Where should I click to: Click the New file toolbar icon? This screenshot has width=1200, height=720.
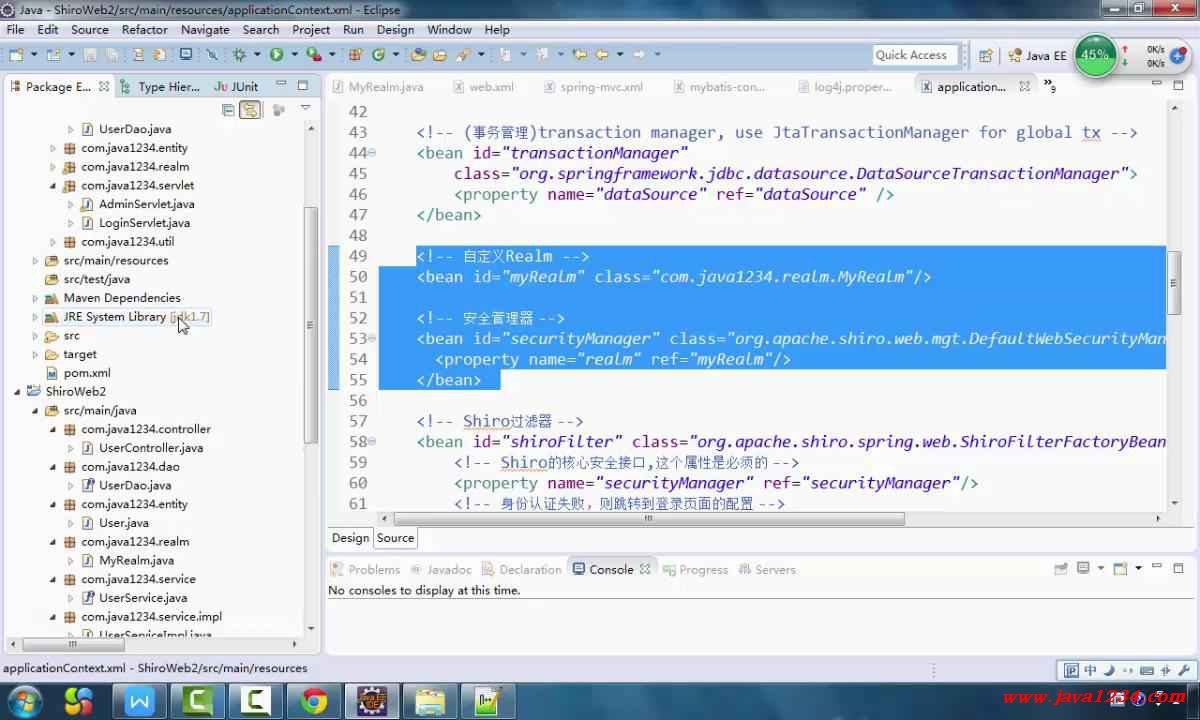pyautogui.click(x=17, y=55)
